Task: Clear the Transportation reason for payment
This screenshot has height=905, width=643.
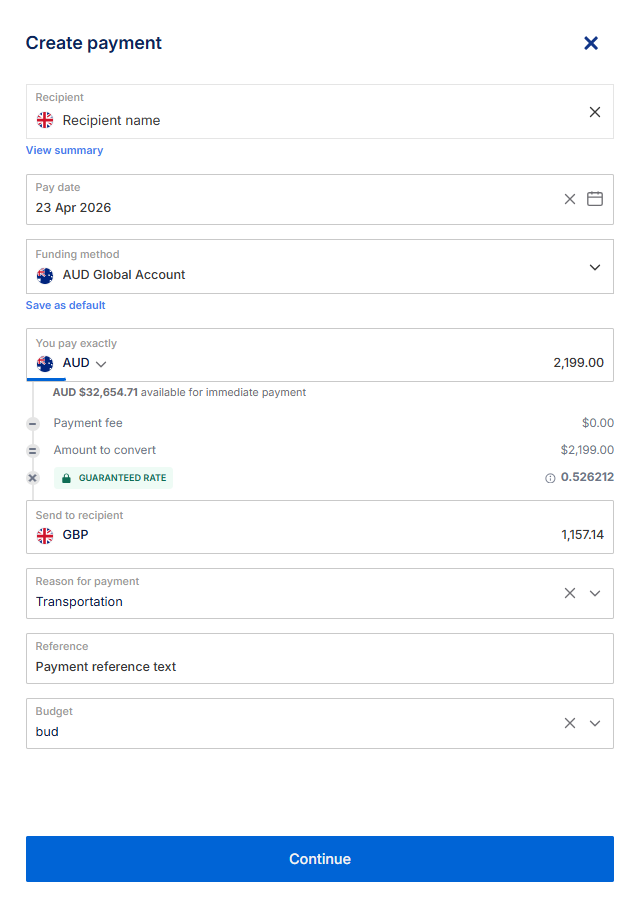Action: 570,593
